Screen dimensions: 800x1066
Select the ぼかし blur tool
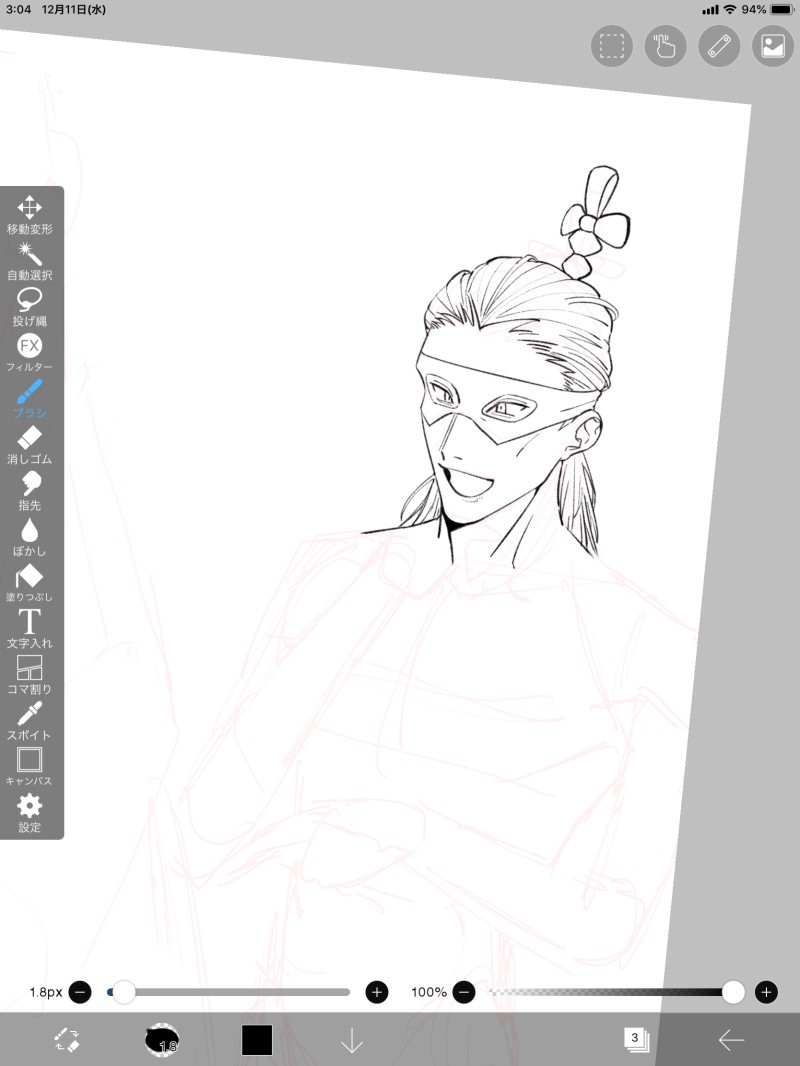[x=29, y=536]
